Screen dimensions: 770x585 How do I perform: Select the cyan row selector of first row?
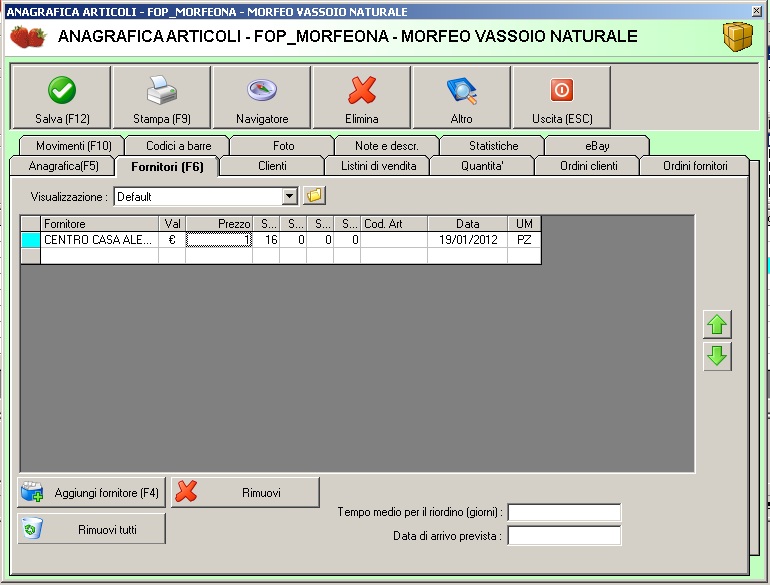30,240
